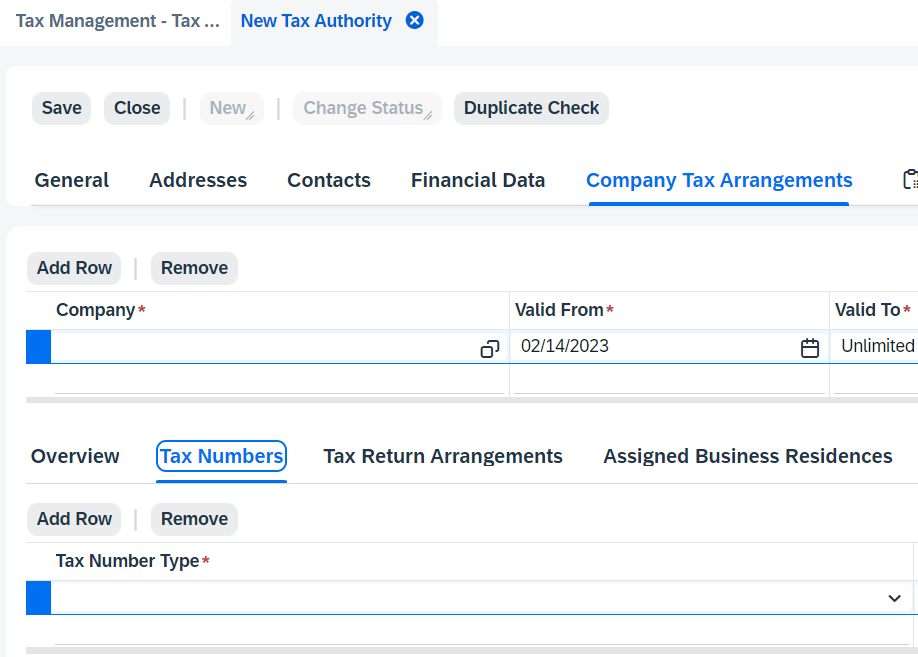The image size is (918, 657).
Task: Open the Change Status menu
Action: click(367, 108)
